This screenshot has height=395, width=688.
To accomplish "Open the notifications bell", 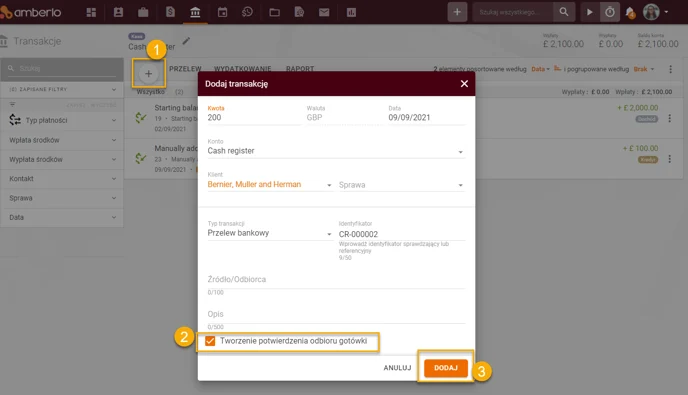I will [630, 12].
